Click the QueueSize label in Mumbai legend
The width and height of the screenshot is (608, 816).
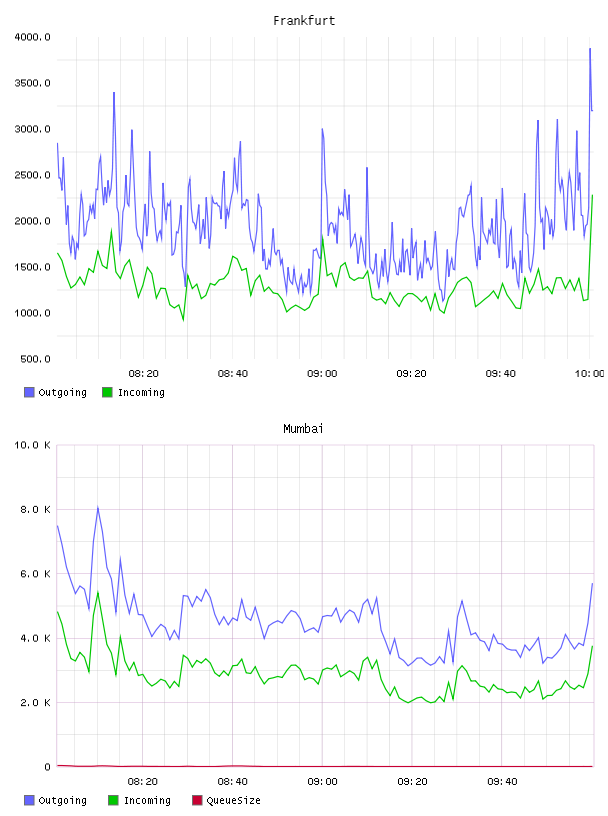click(233, 800)
